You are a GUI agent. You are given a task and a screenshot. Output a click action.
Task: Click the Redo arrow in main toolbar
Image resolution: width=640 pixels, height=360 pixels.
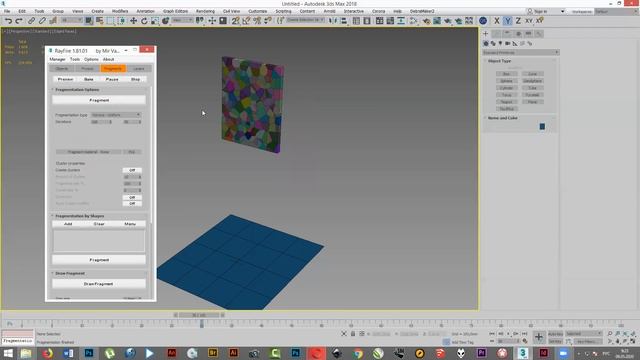[x=19, y=21]
